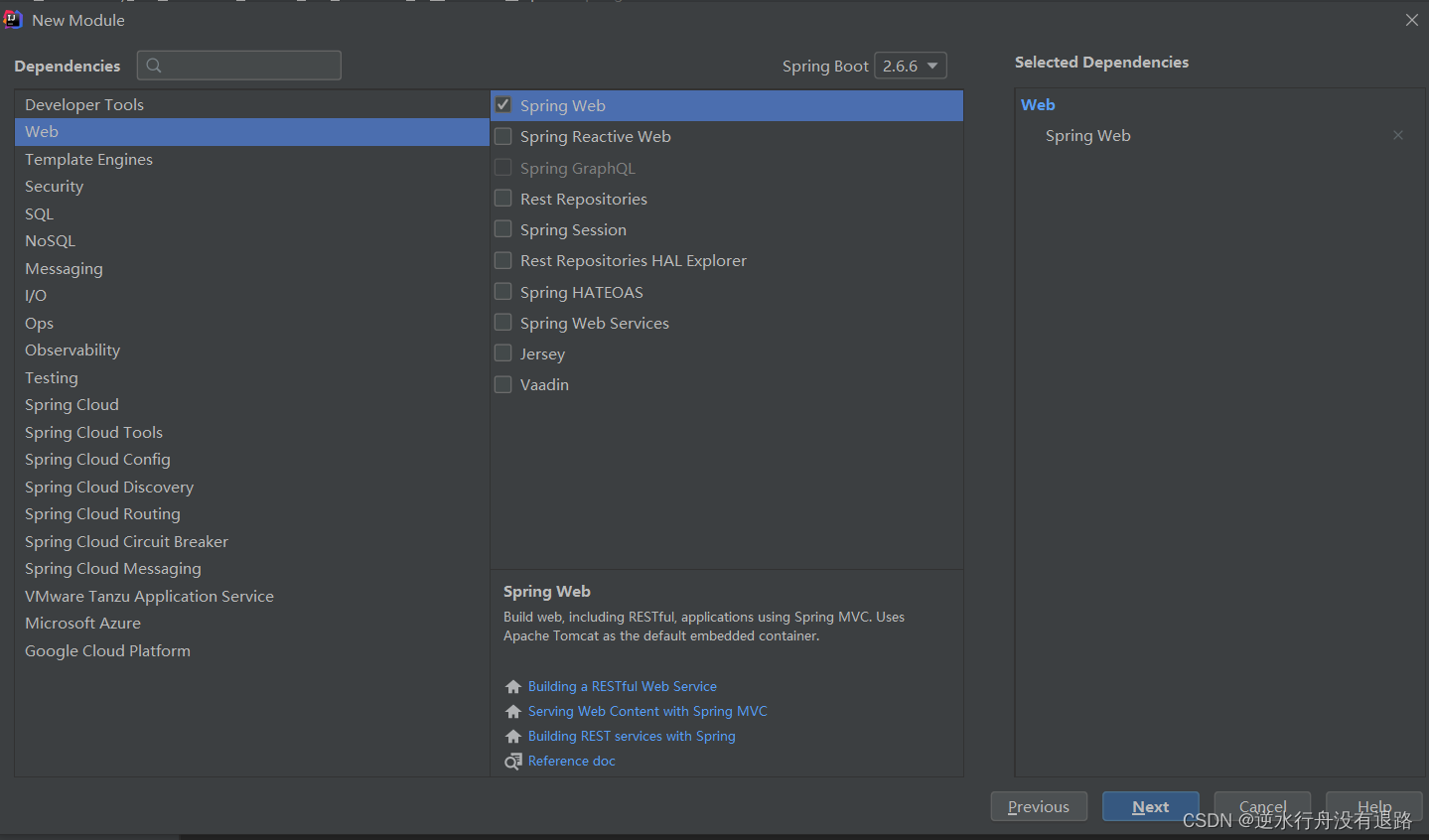This screenshot has width=1429, height=840.
Task: Open the NoSQL category
Action: [x=252, y=241]
